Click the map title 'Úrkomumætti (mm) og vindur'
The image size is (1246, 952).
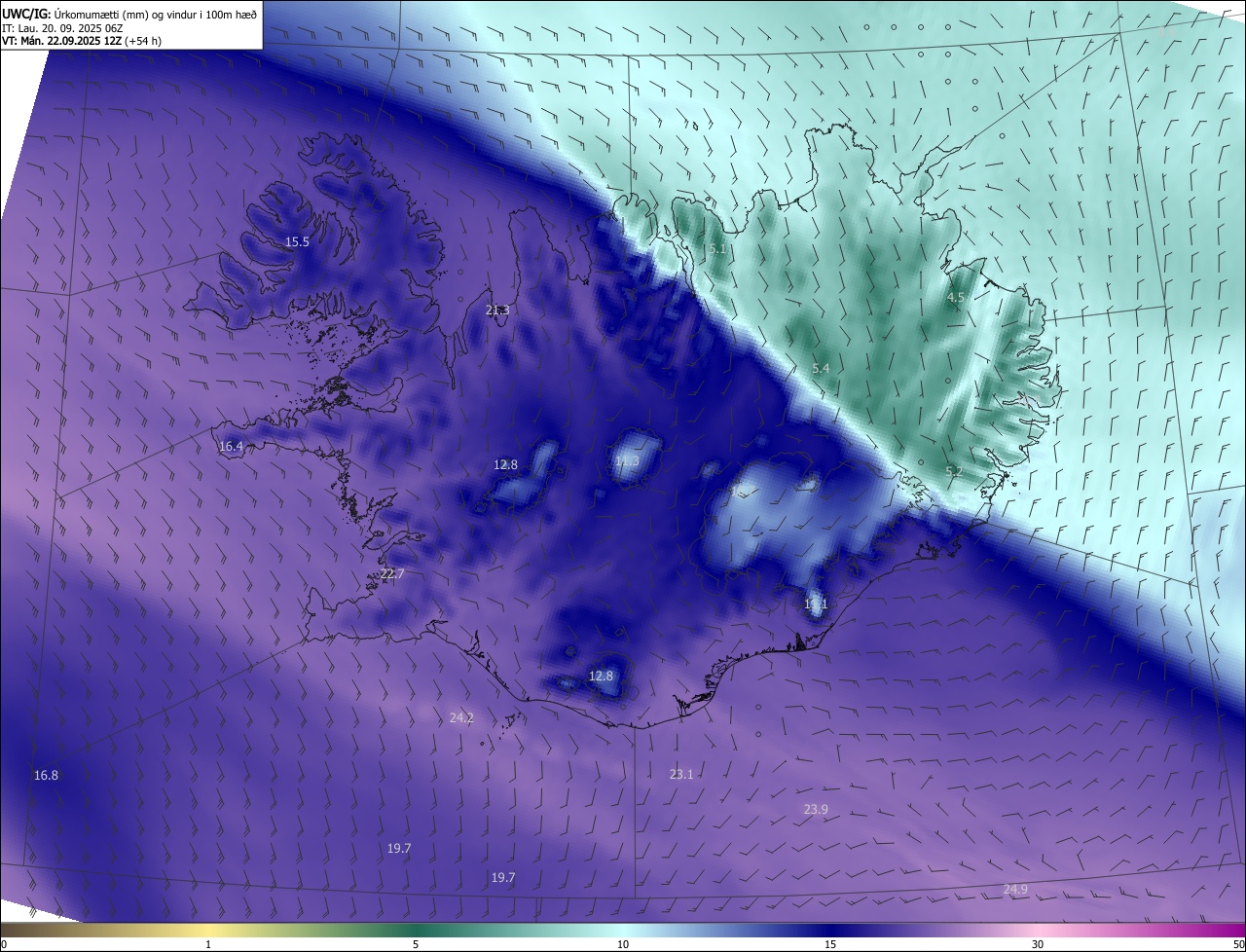pyautogui.click(x=125, y=15)
